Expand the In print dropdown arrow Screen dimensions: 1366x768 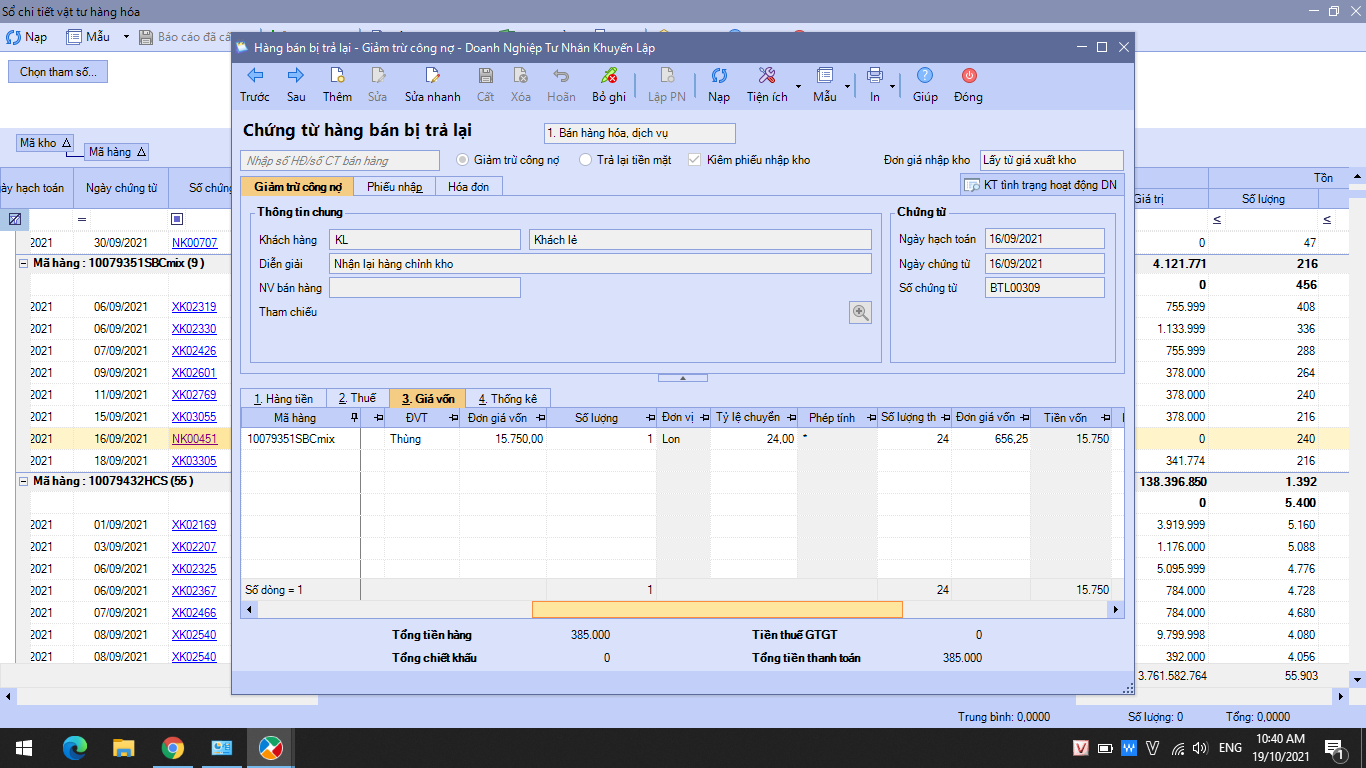click(892, 86)
